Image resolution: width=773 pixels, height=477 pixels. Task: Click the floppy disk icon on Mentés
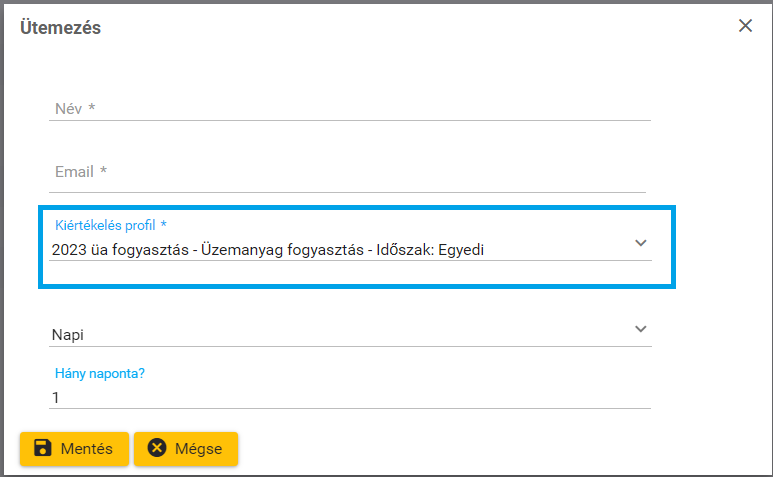[x=43, y=448]
